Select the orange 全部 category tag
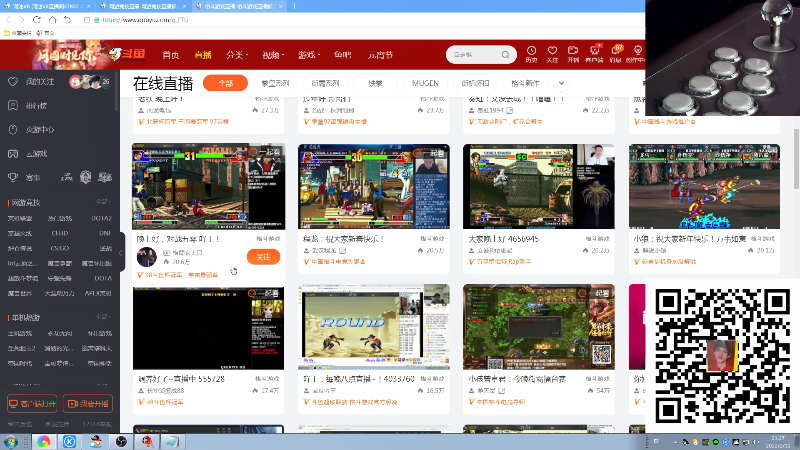 [226, 83]
